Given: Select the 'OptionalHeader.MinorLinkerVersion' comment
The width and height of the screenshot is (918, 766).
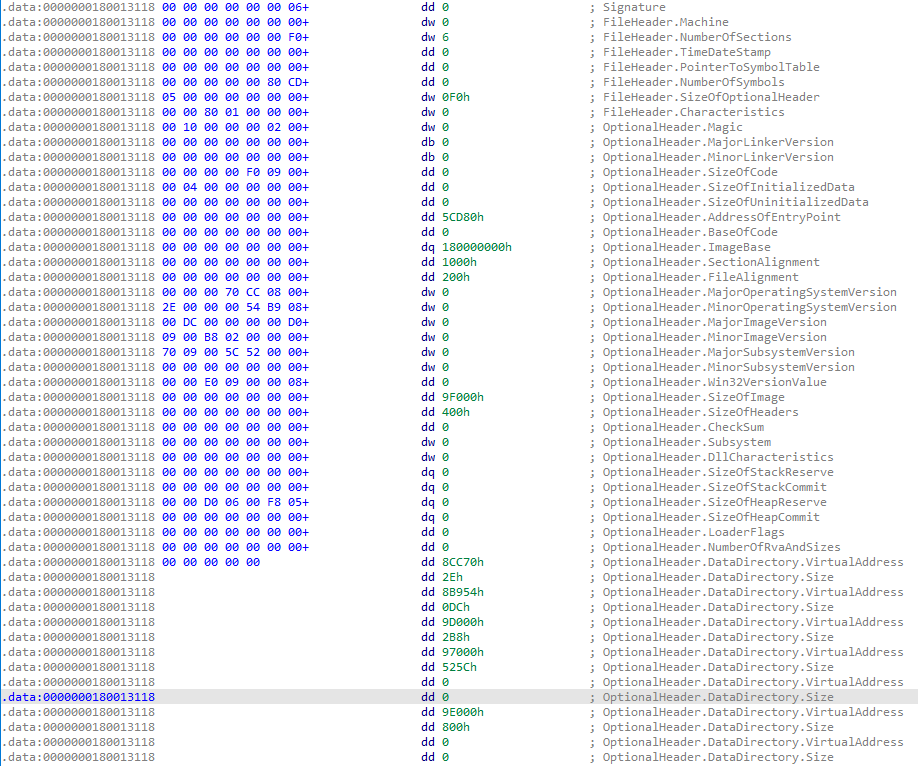Looking at the screenshot, I should pos(718,157).
